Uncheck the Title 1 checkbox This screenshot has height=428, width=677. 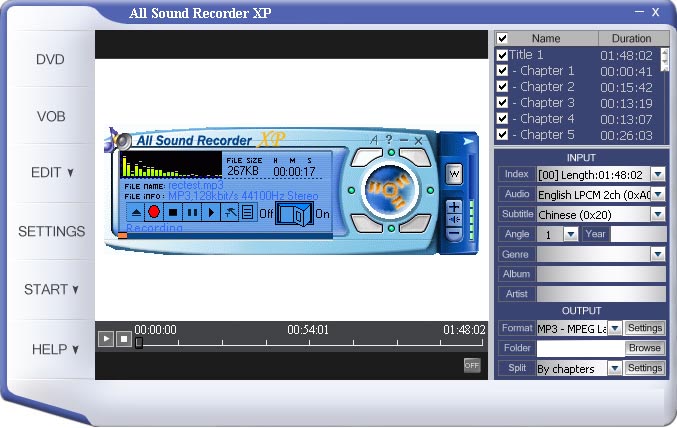click(x=502, y=55)
